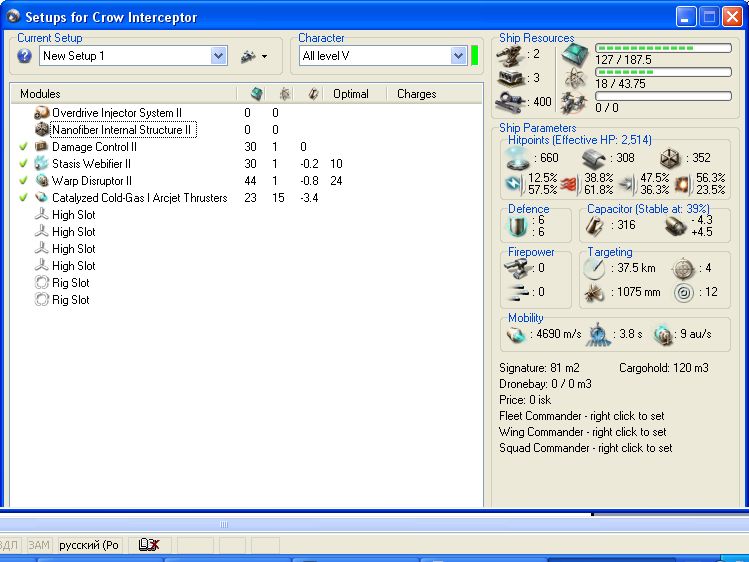Click the empty drone bandwidth bar

pyautogui.click(x=663, y=96)
